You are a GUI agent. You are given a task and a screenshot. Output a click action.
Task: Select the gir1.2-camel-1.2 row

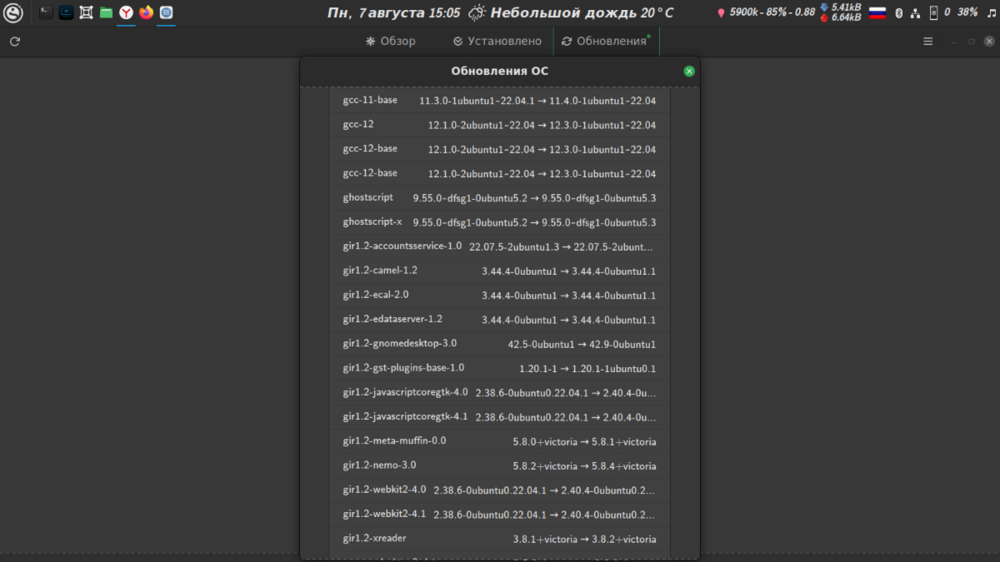point(499,270)
